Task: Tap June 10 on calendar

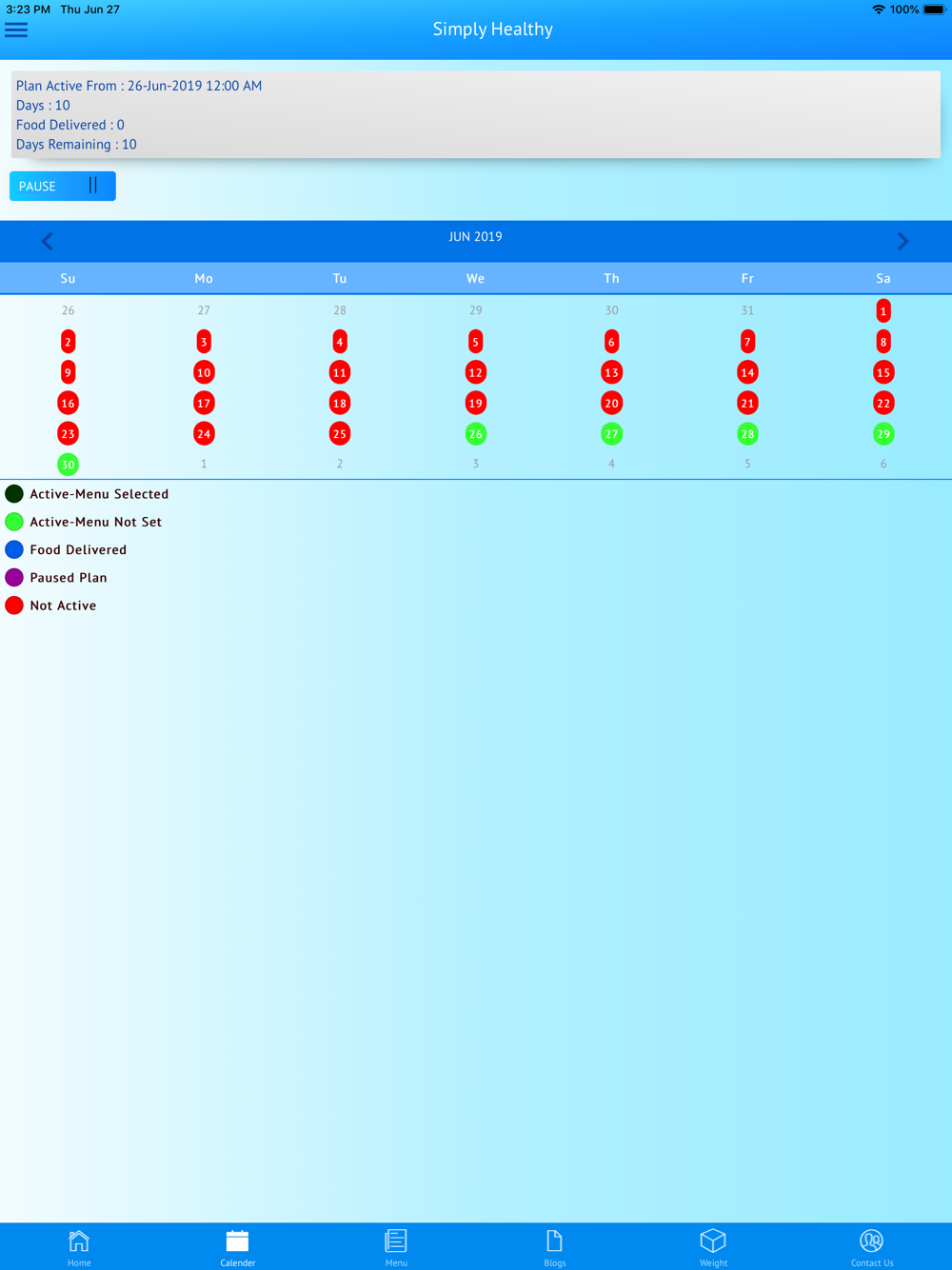Action: (x=204, y=372)
